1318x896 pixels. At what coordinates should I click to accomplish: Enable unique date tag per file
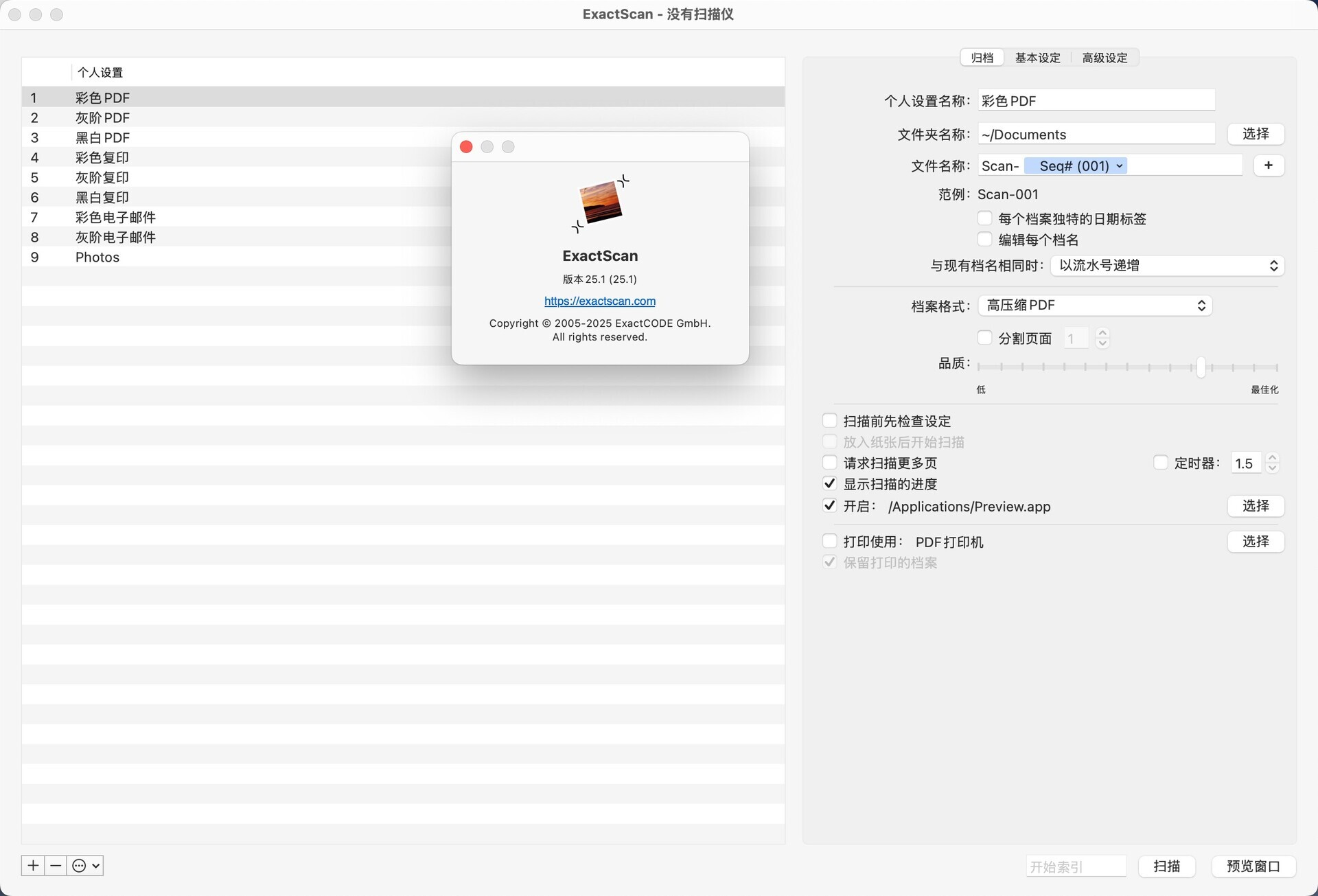984,218
